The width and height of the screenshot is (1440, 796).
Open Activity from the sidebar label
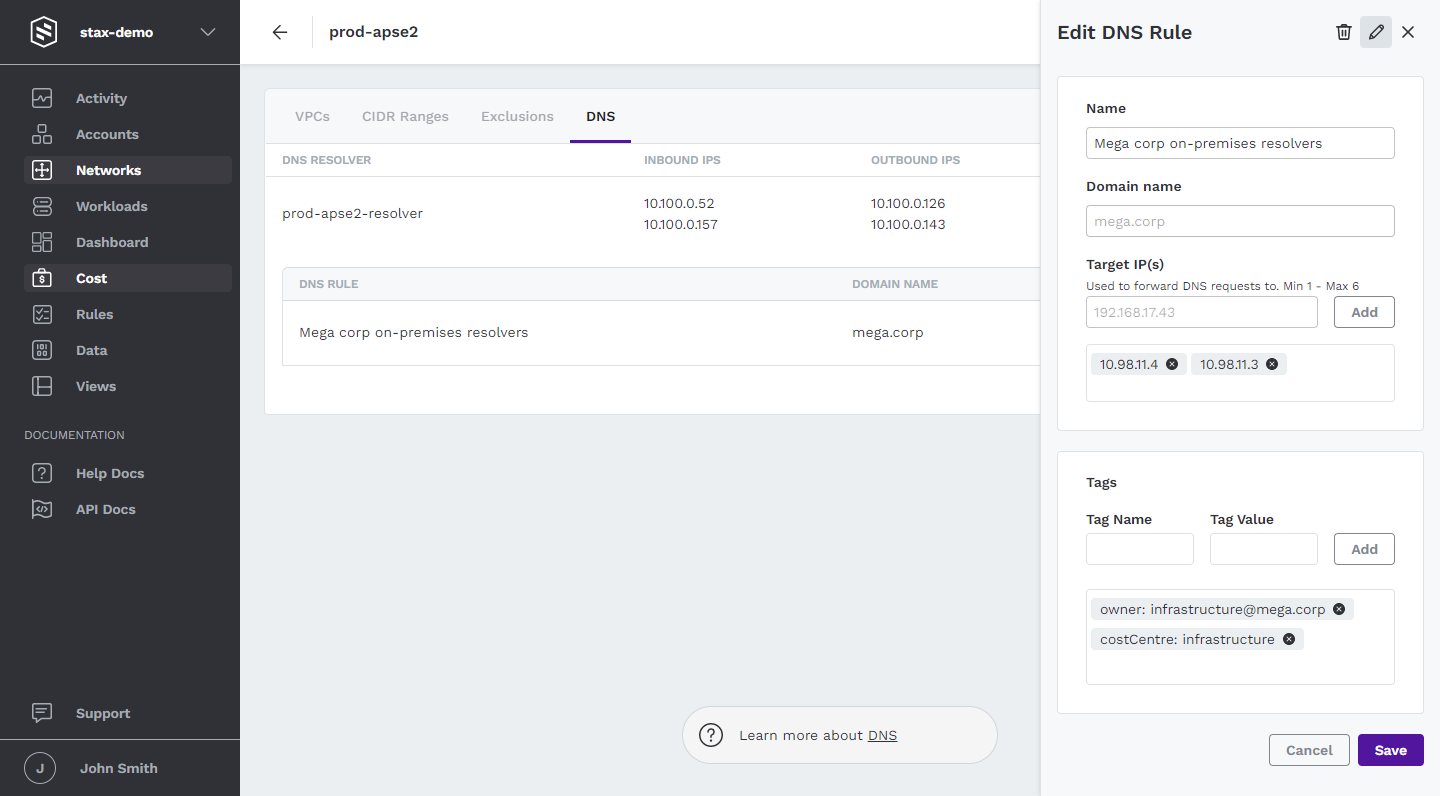[x=101, y=98]
